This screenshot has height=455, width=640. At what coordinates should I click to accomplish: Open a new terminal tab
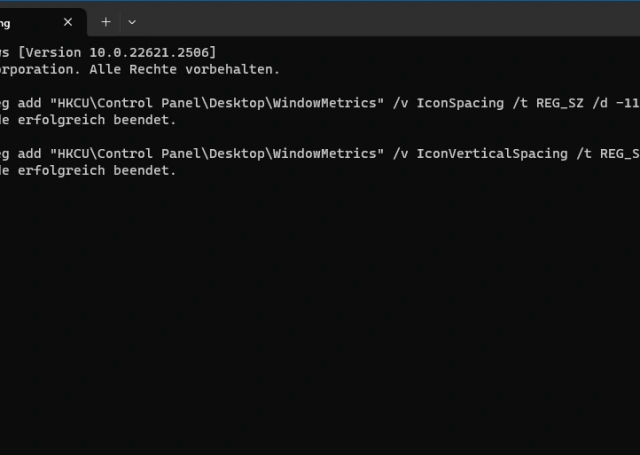point(106,21)
